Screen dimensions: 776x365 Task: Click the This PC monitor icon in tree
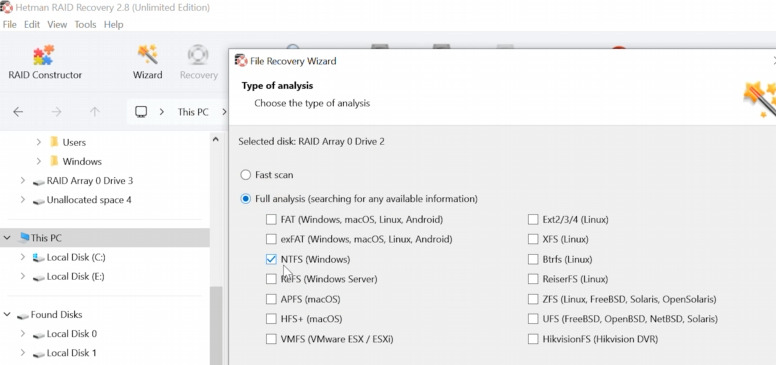pyautogui.click(x=24, y=238)
